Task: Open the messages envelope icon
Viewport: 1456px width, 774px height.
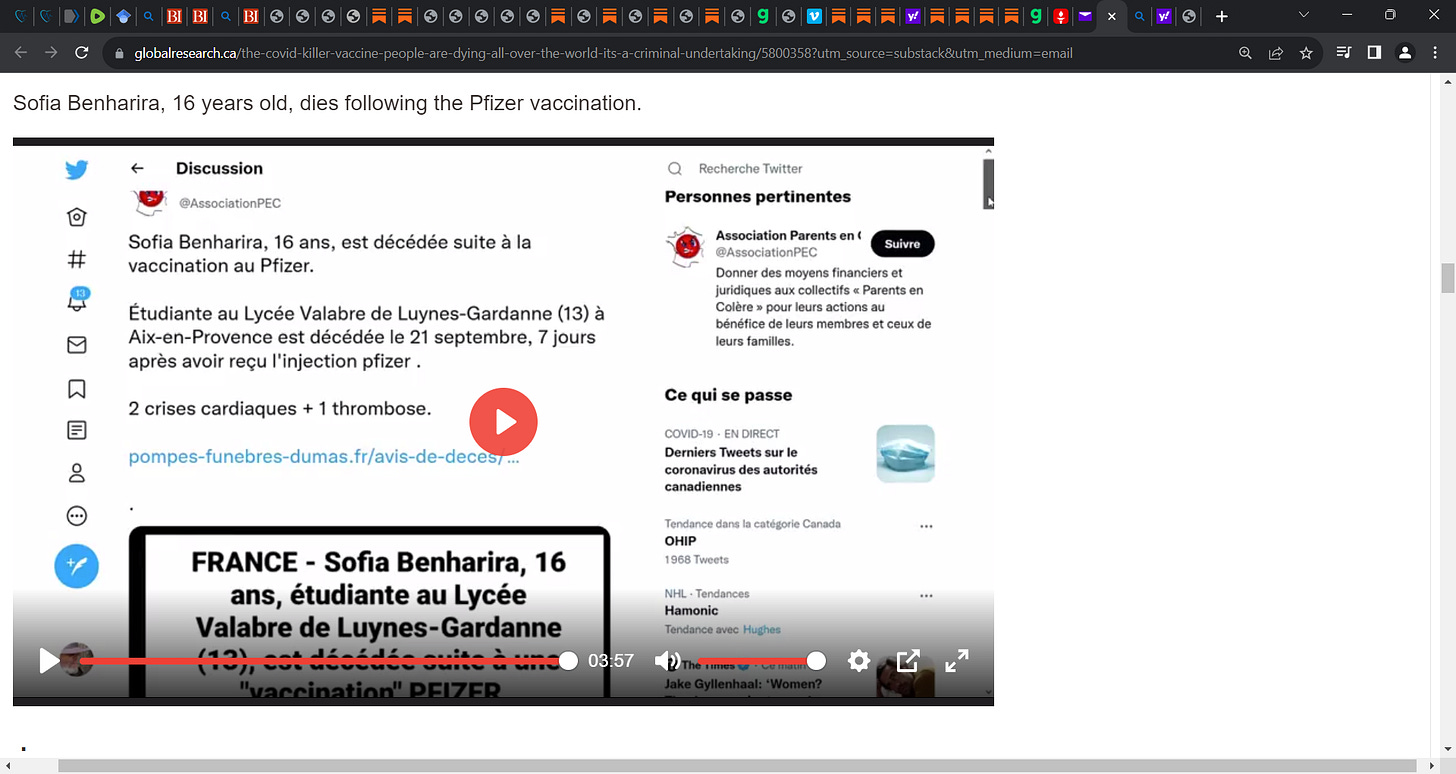Action: [77, 345]
